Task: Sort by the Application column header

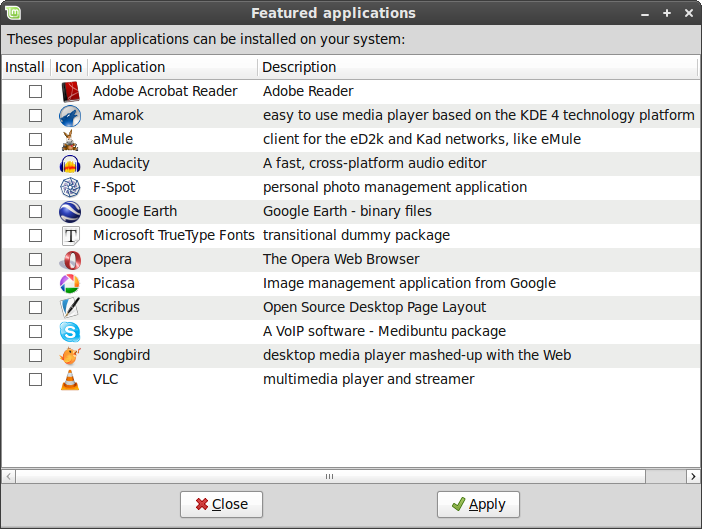Action: coord(172,67)
